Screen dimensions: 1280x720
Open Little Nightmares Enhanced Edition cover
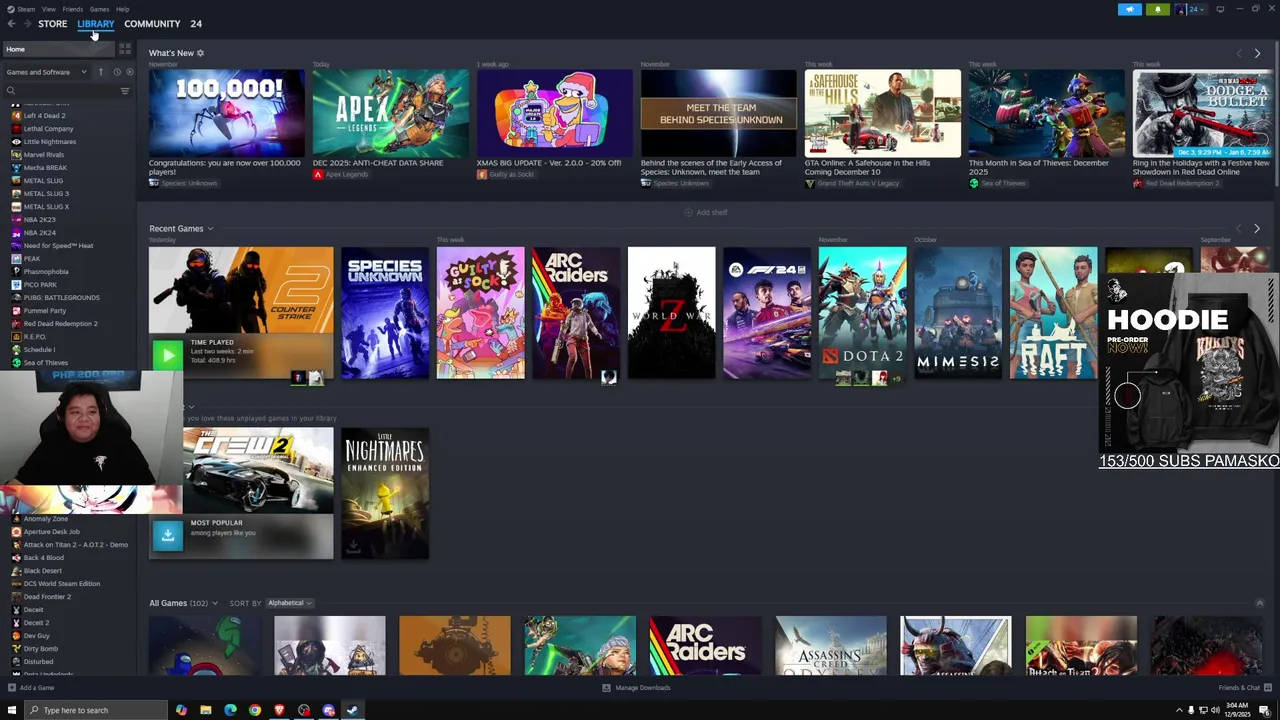tap(385, 494)
